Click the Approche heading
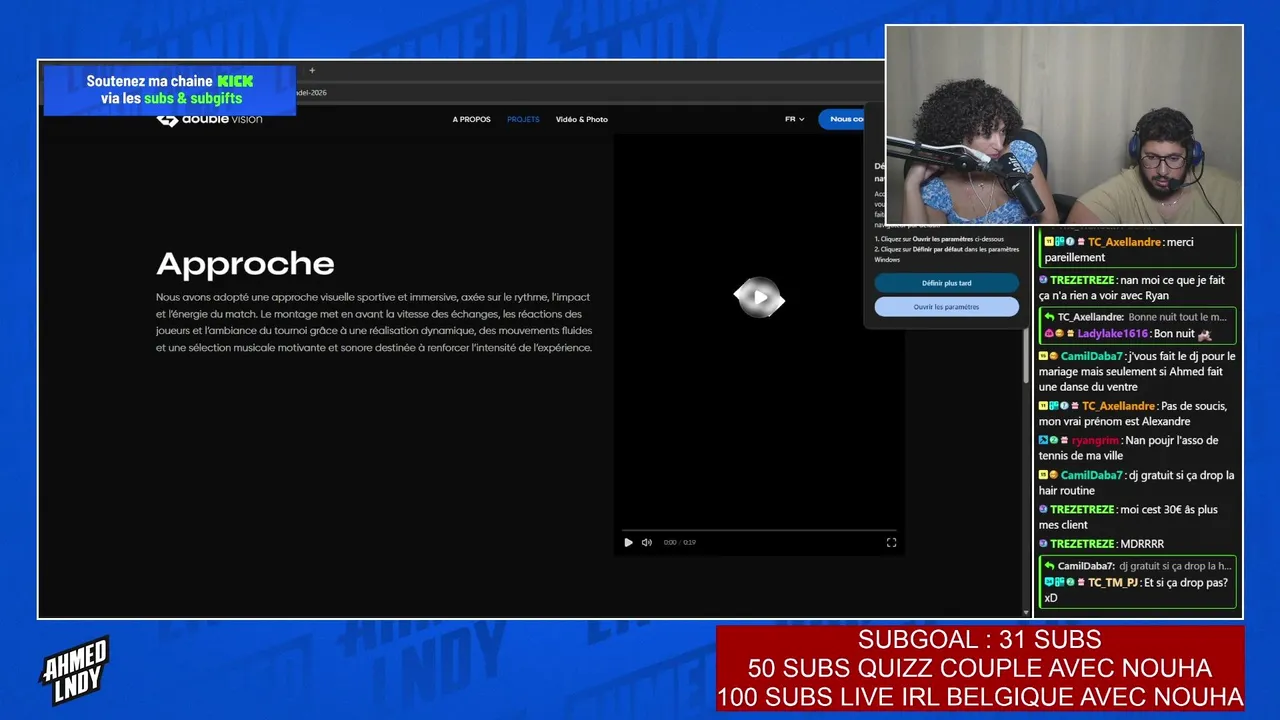 (x=245, y=264)
